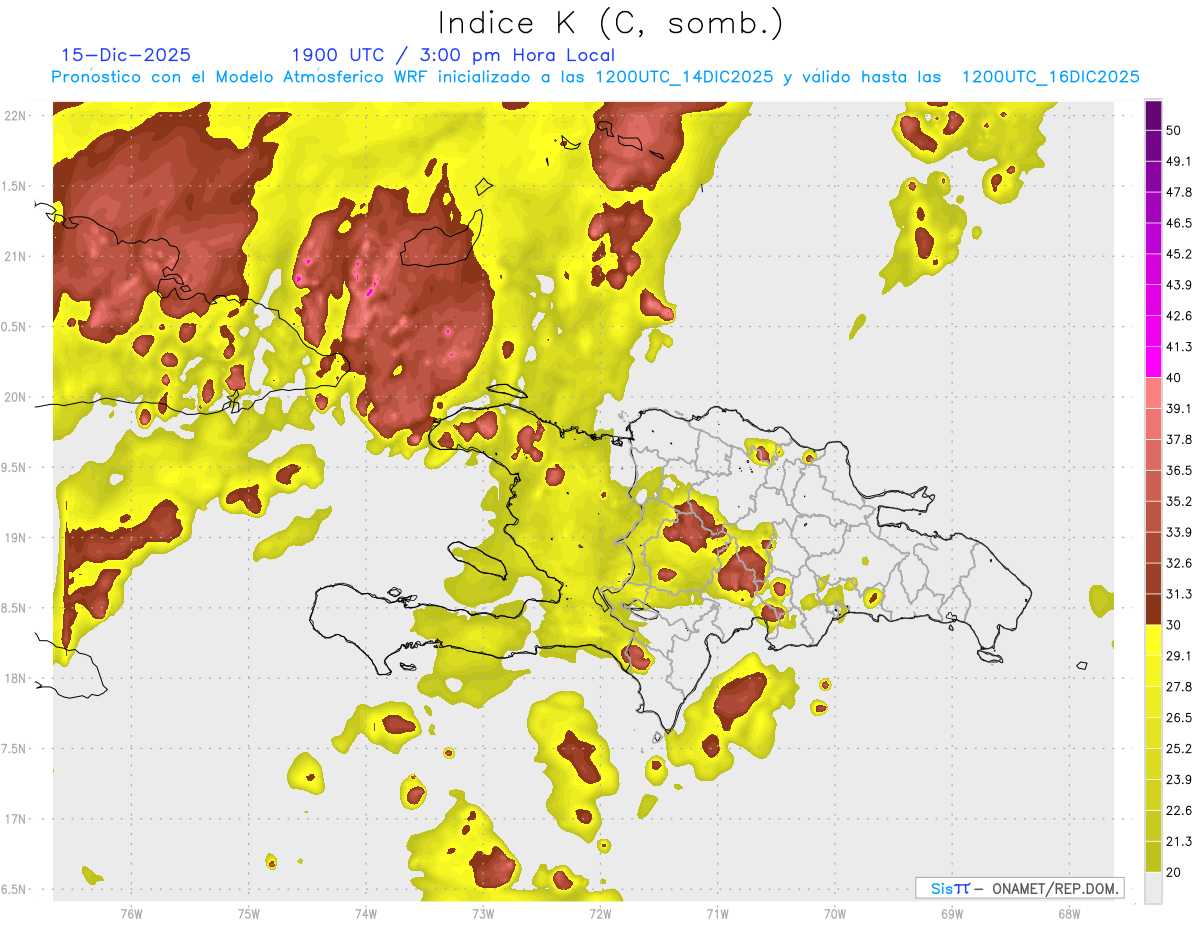
Task: Click the colorbar label "39.1"
Action: [x=1179, y=409]
